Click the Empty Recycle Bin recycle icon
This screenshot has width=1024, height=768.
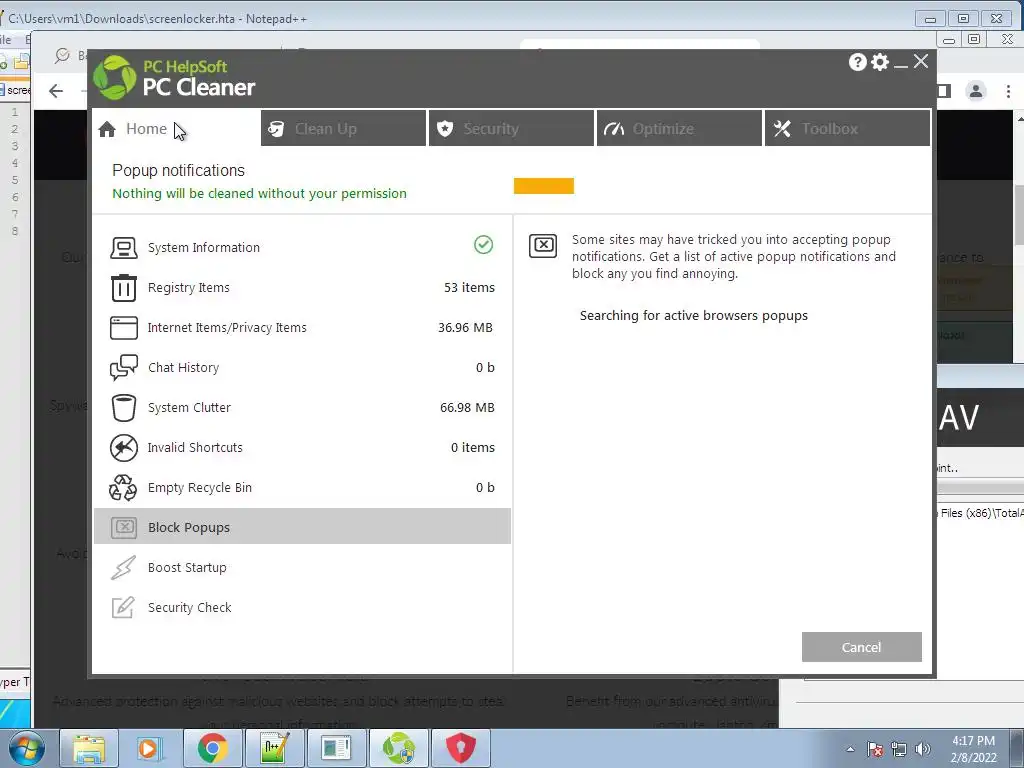click(123, 488)
